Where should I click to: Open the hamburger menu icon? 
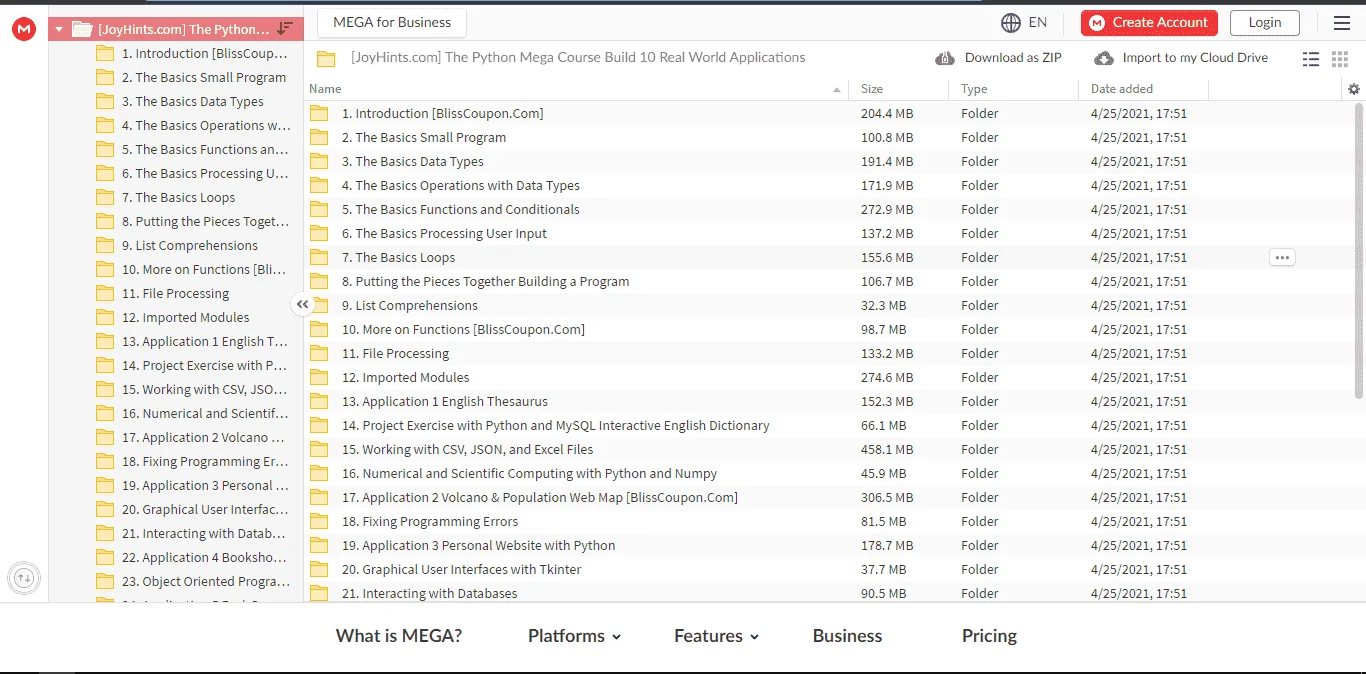(x=1341, y=23)
